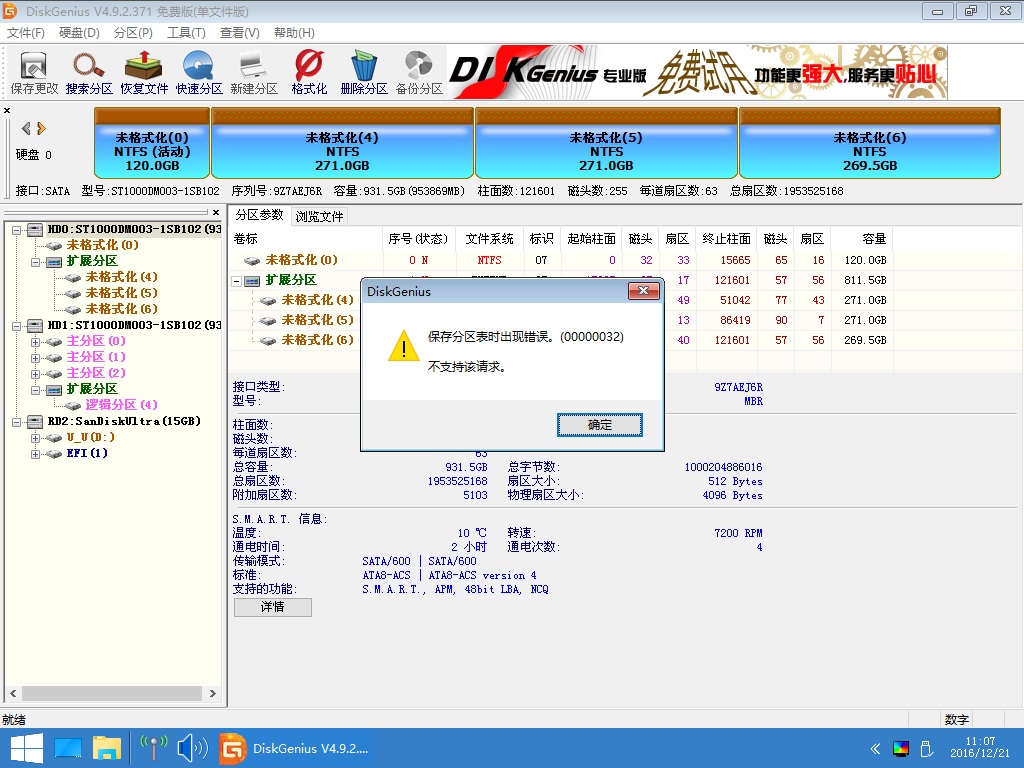Go to next disk with right arrow
The height and width of the screenshot is (768, 1024).
[41, 128]
